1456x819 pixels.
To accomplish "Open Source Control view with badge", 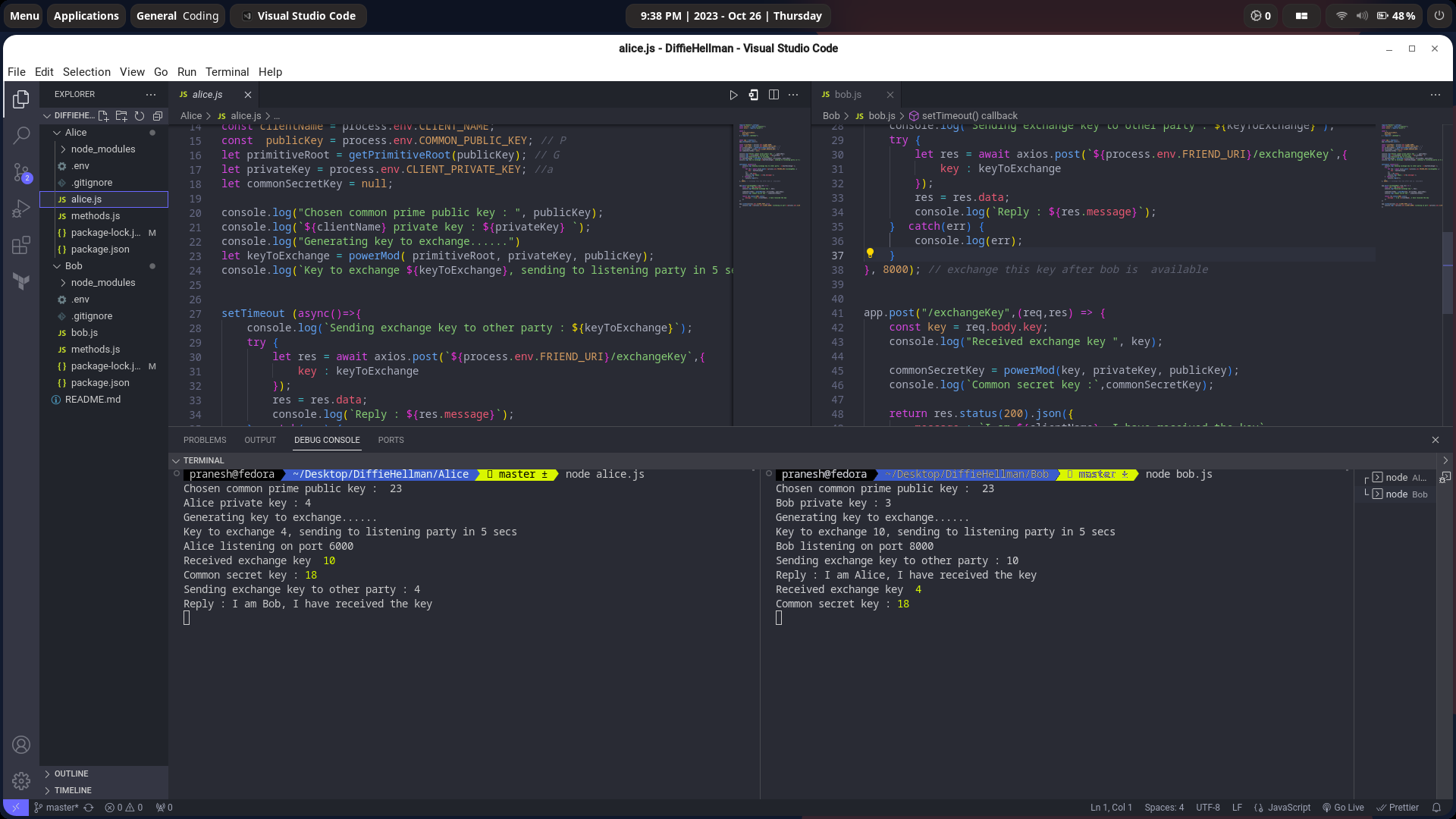I will click(21, 173).
